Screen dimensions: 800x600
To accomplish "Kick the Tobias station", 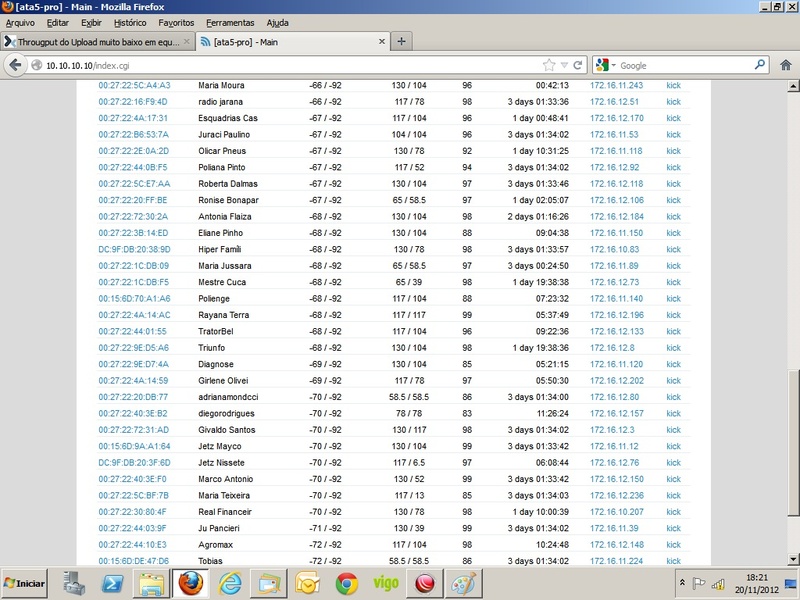I will (673, 561).
